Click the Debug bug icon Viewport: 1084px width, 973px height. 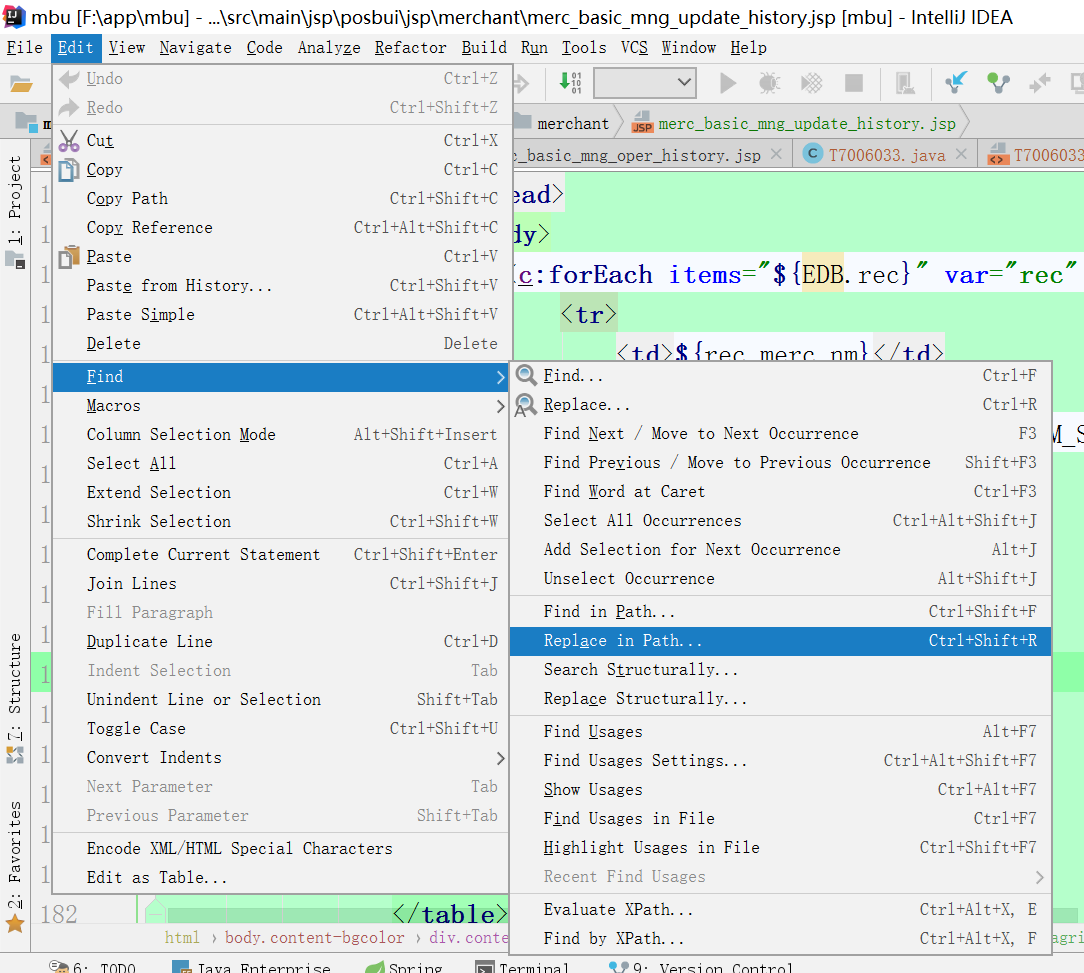click(769, 84)
